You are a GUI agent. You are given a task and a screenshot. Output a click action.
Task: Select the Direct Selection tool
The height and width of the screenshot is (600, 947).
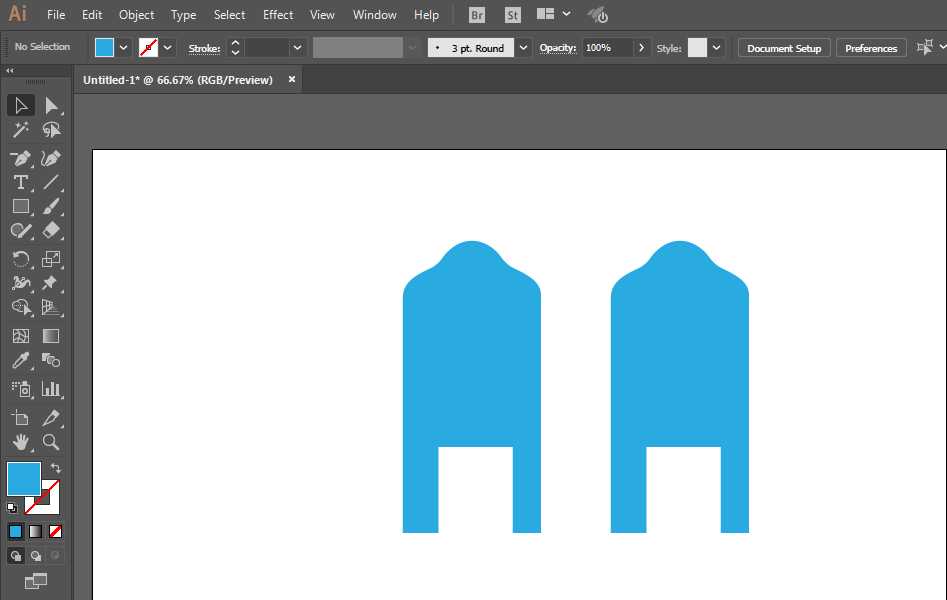51,105
